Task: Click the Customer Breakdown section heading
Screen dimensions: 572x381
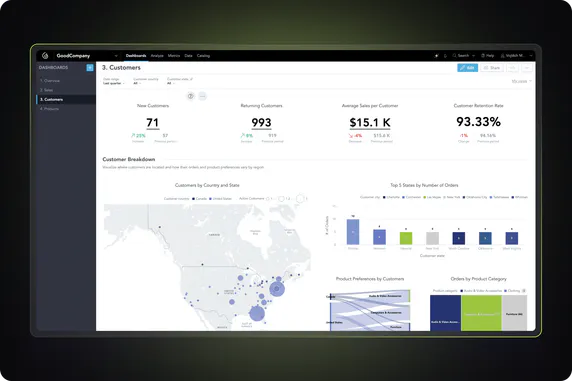Action: (129, 159)
